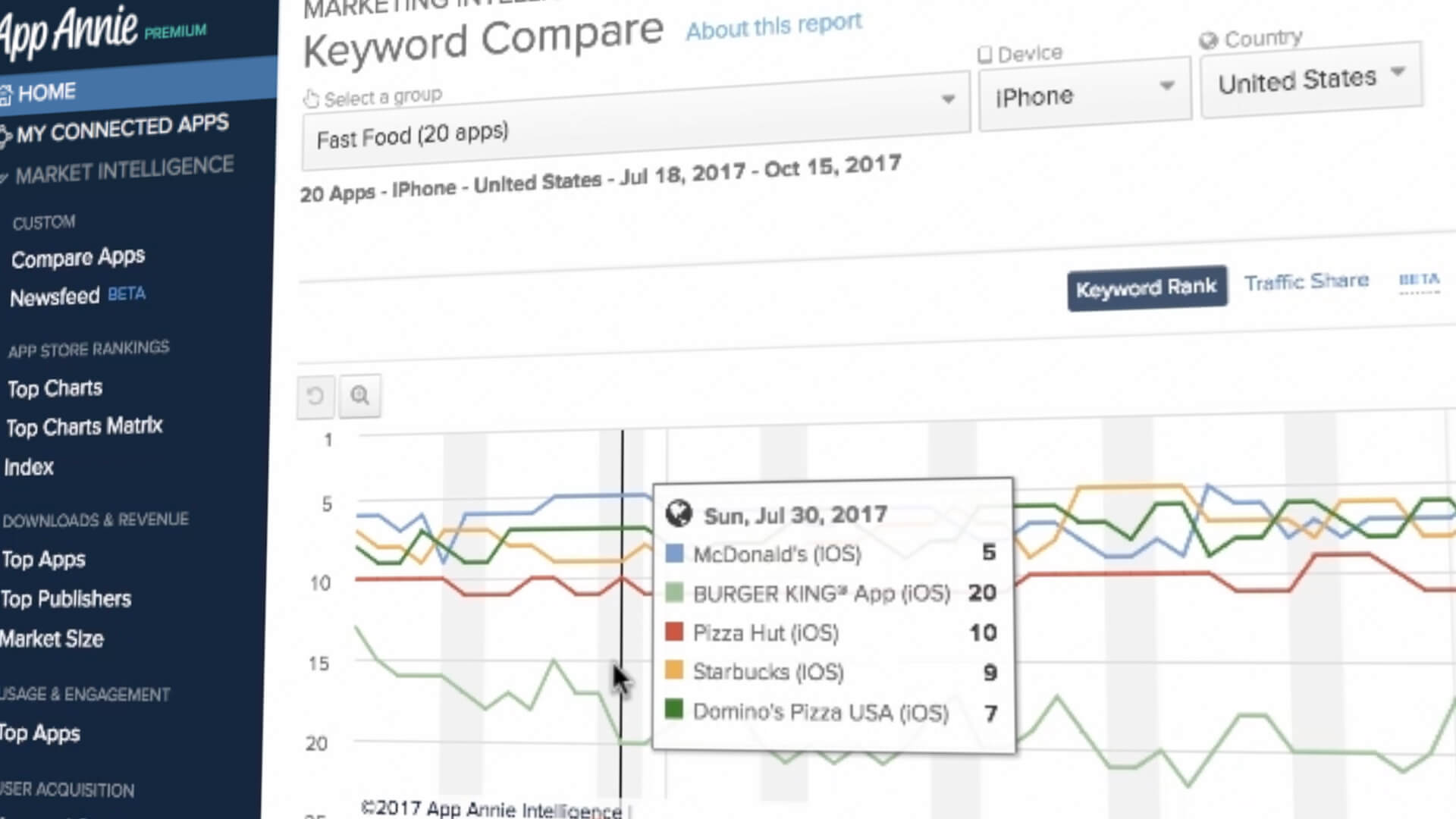Click the Market Size sidebar icon
This screenshot has height=819, width=1456.
point(52,639)
